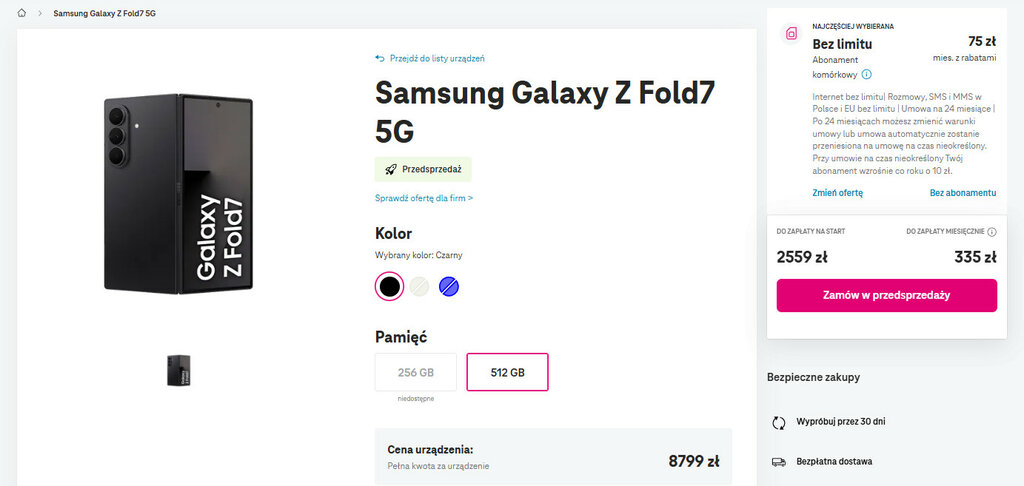Click Zamów w przedsprzedaży button
The image size is (1024, 486).
886,296
